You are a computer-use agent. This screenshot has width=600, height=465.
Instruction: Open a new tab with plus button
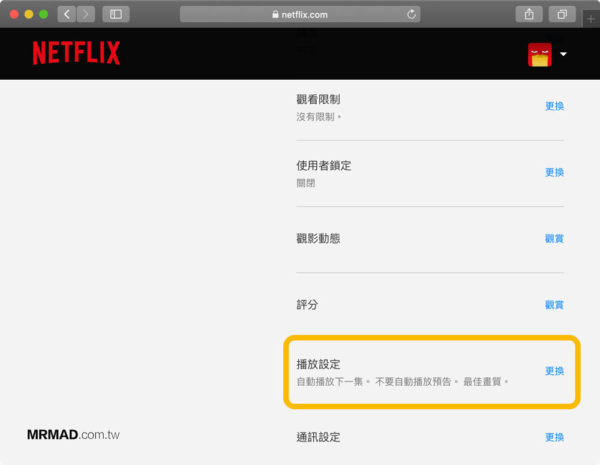coord(591,19)
